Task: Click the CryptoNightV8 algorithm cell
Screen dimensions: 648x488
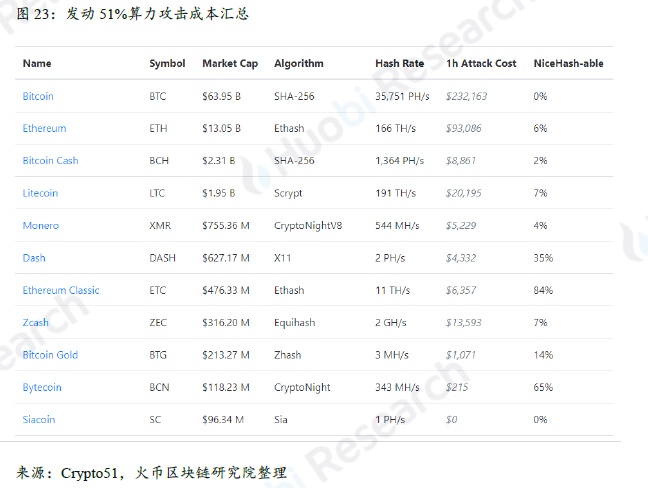Action: coord(308,226)
